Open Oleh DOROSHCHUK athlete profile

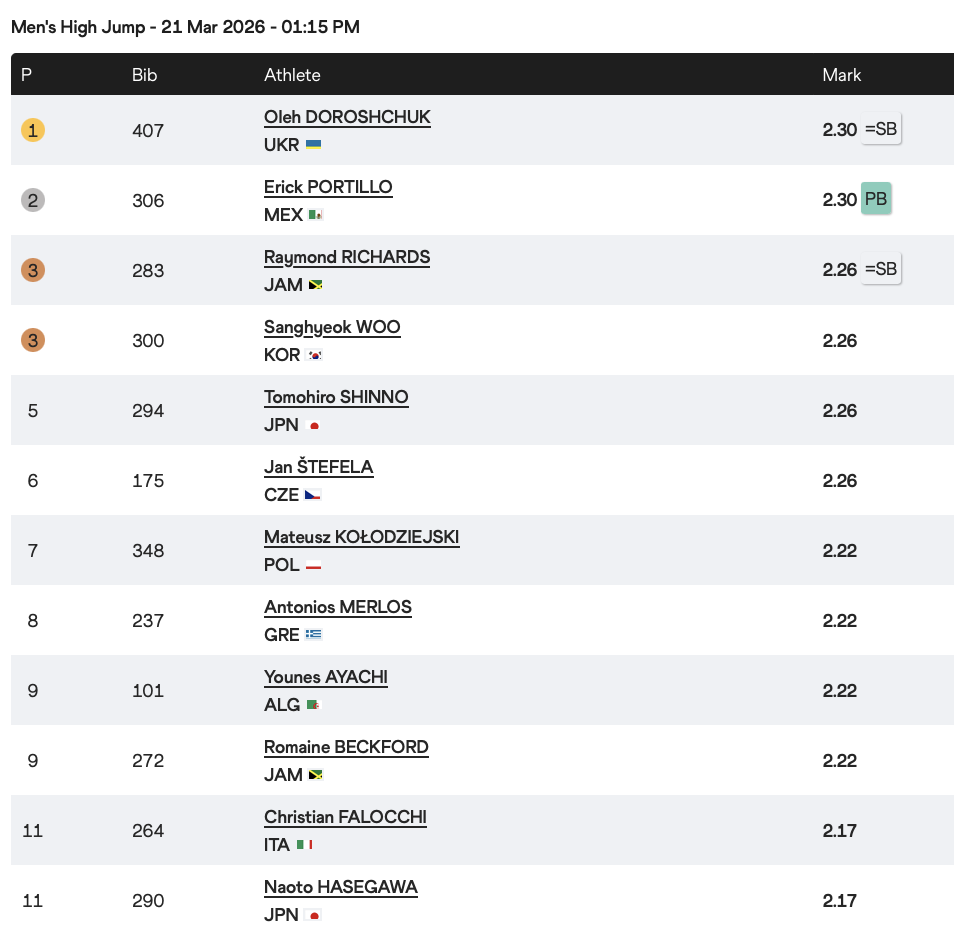pyautogui.click(x=347, y=117)
